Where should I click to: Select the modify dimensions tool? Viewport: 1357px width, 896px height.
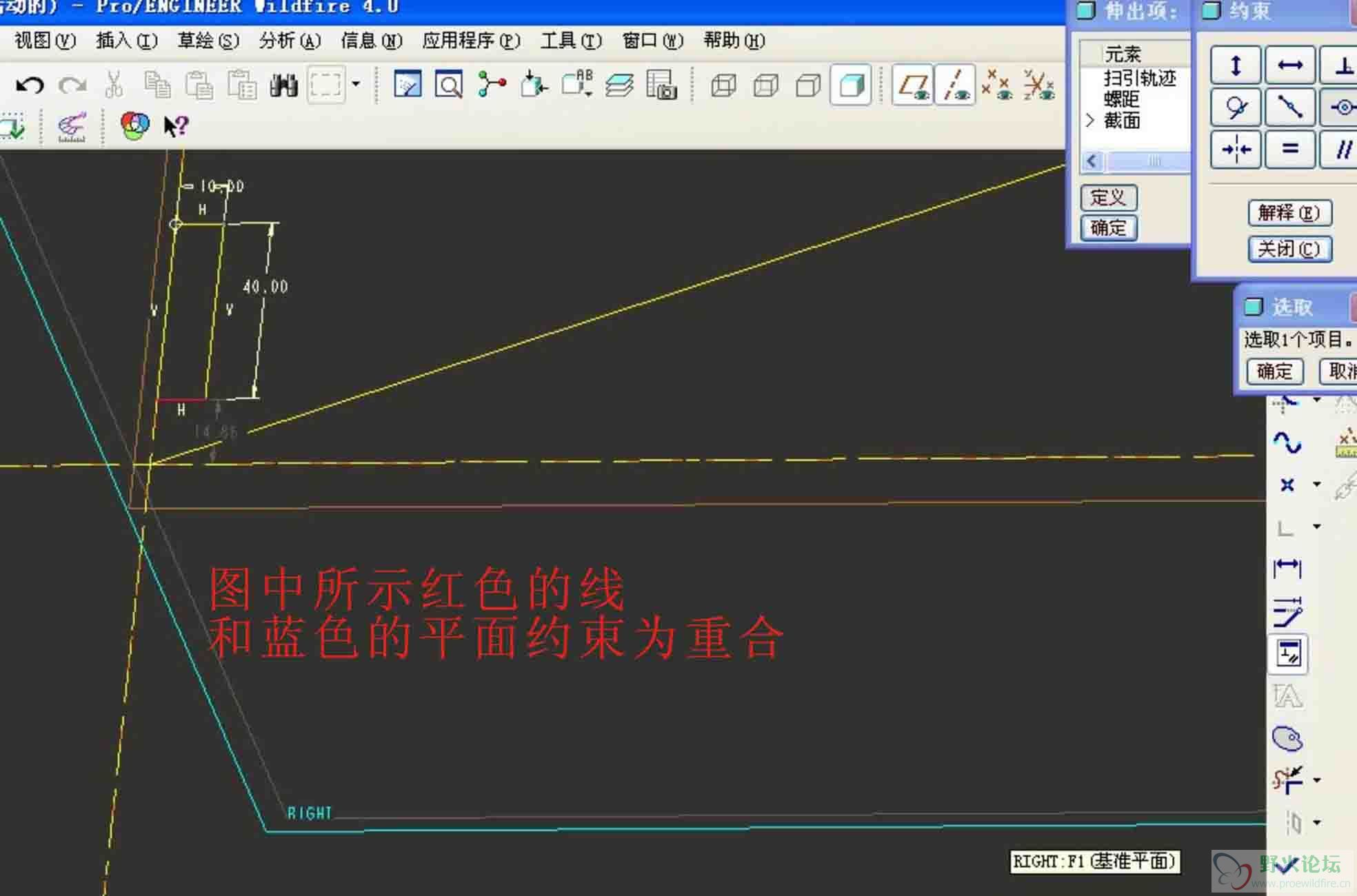[x=1287, y=611]
